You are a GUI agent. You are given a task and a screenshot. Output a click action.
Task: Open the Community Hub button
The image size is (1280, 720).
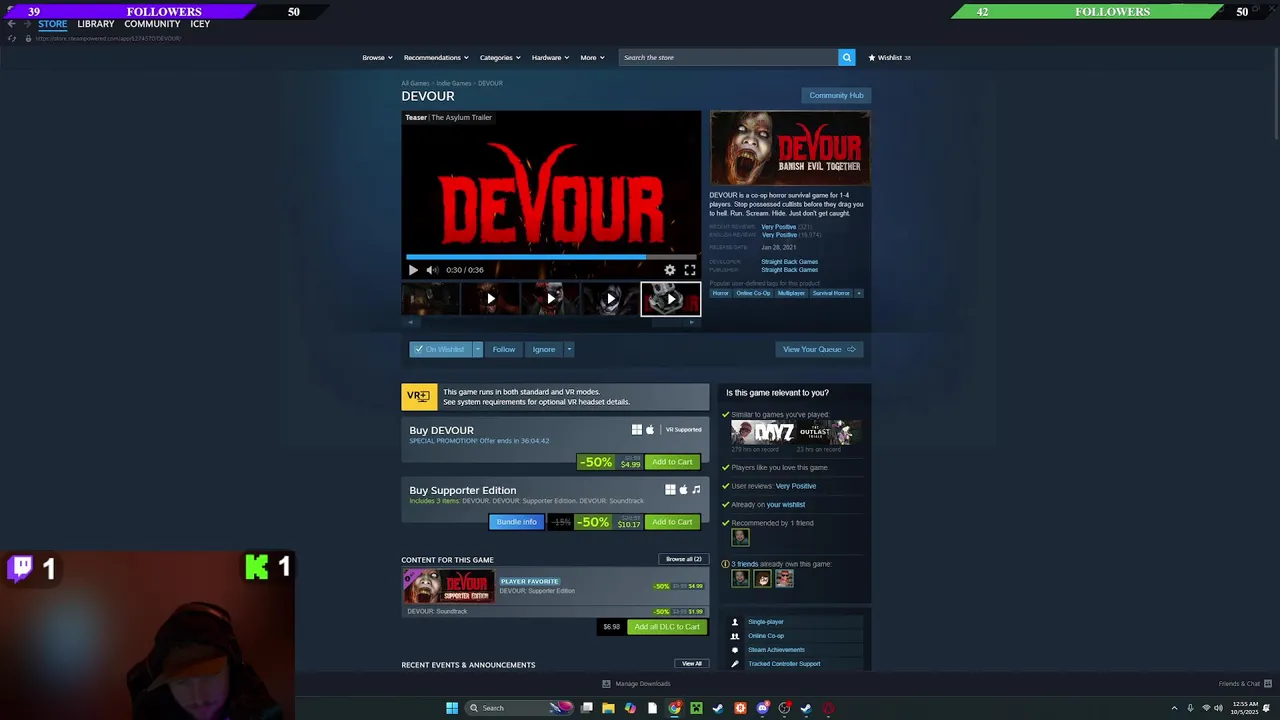coord(836,95)
